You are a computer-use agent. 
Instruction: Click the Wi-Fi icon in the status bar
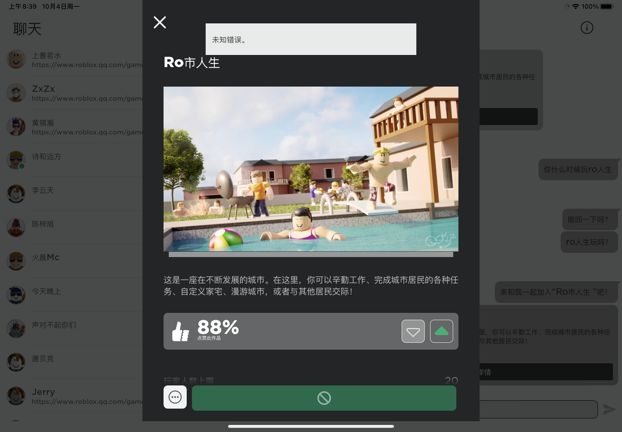pos(576,6)
